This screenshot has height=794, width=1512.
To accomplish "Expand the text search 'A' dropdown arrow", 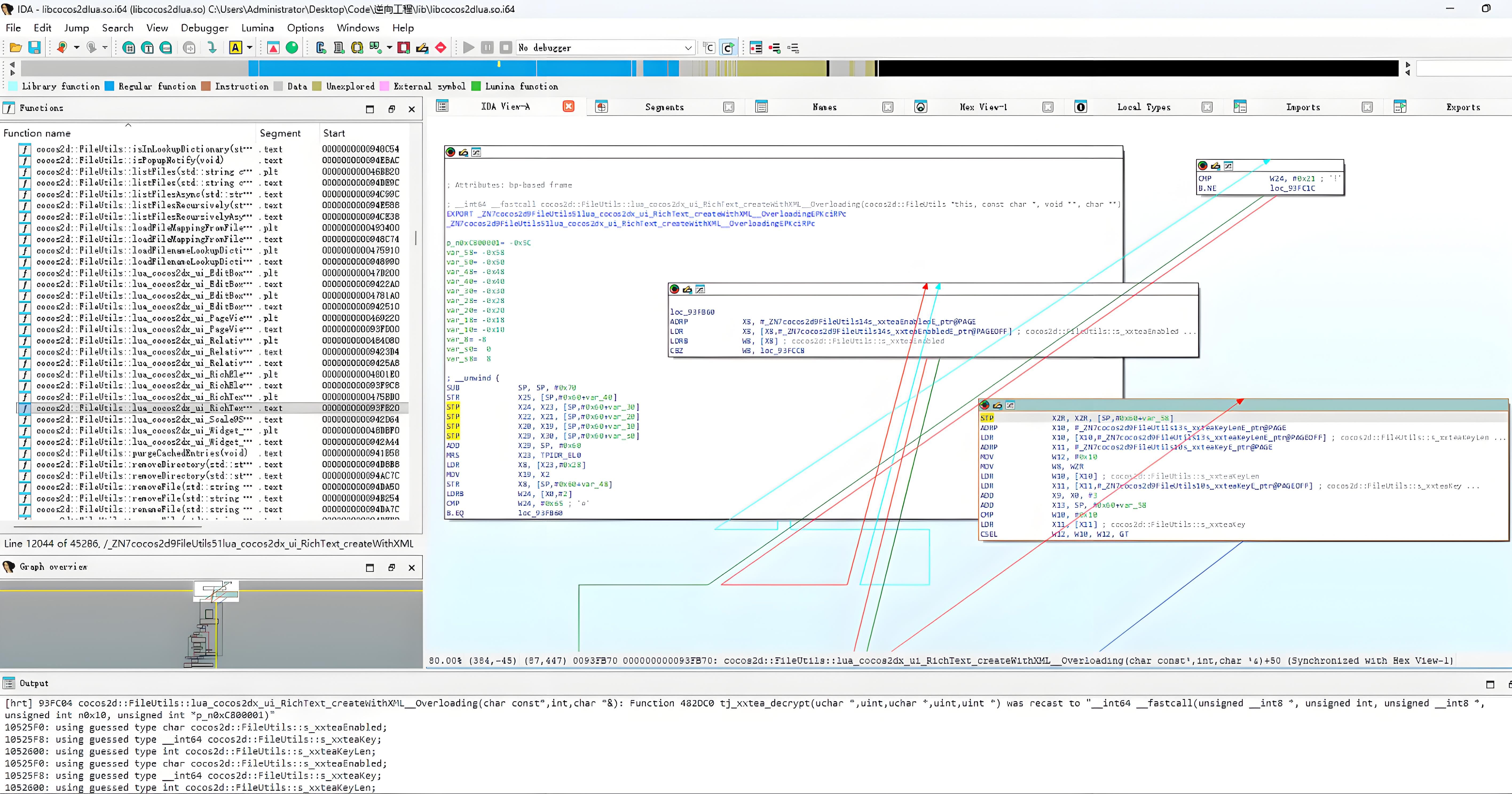I will pos(249,47).
